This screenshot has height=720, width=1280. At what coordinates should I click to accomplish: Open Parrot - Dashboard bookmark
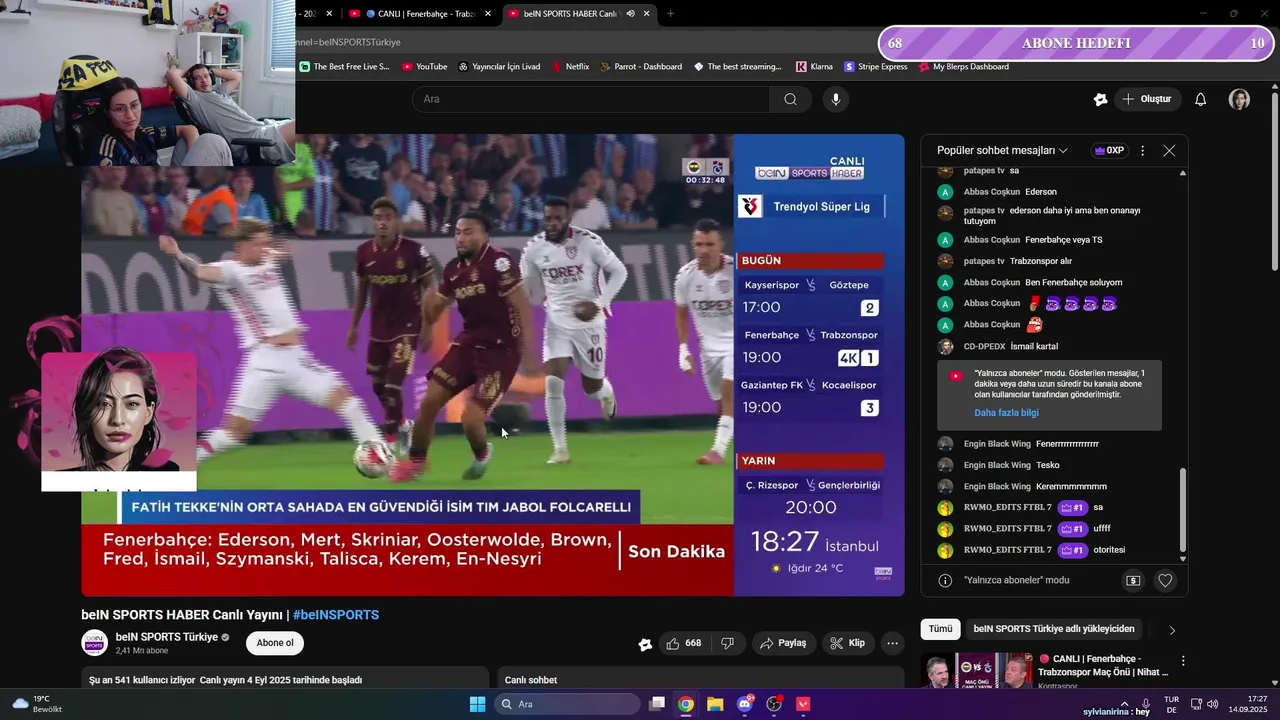pyautogui.click(x=640, y=67)
